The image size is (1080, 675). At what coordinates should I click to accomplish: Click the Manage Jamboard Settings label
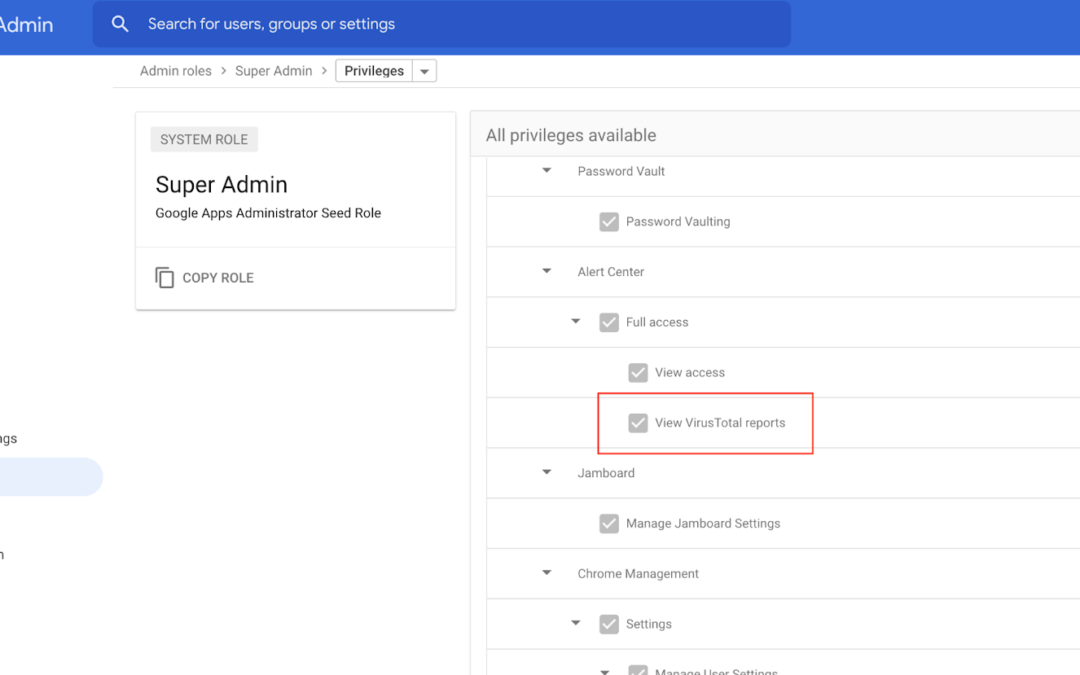[x=703, y=523]
